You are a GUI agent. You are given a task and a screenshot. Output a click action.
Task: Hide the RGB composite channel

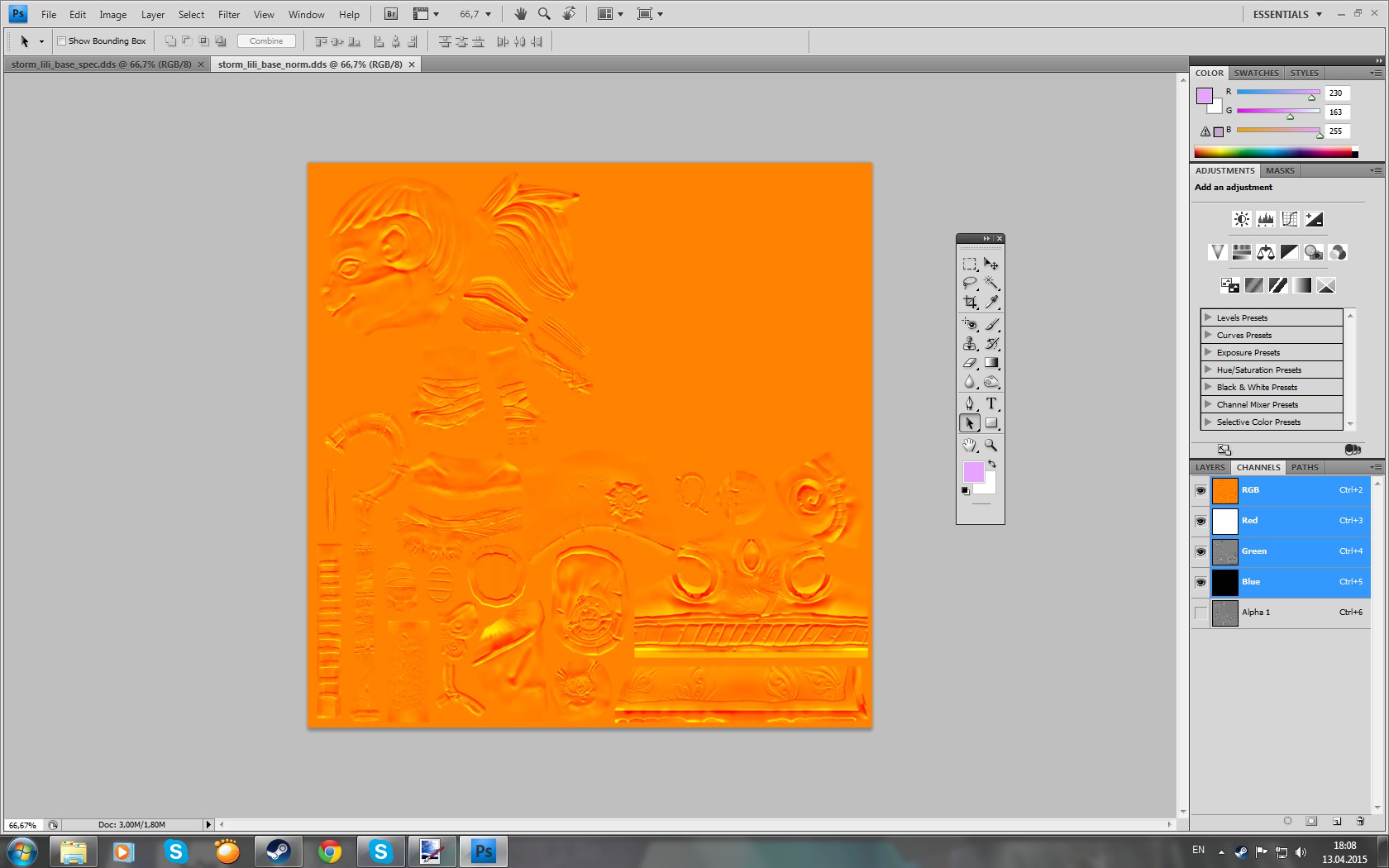click(1200, 490)
